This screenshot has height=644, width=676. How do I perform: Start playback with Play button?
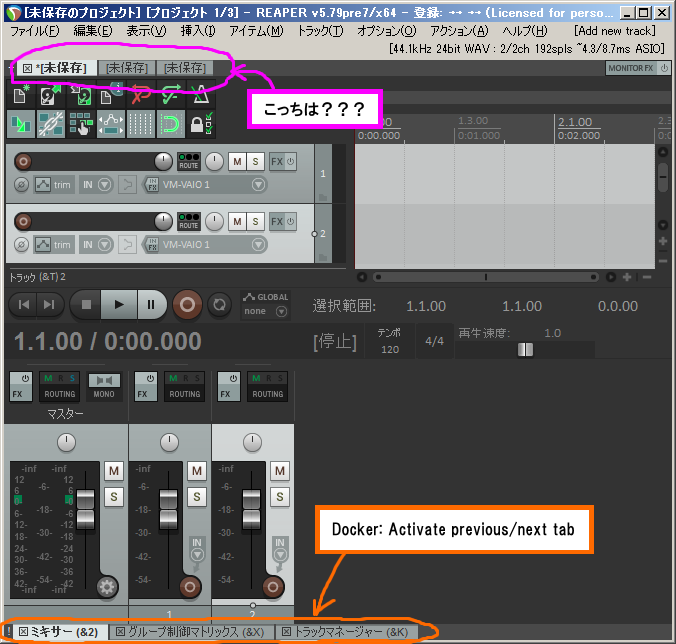coord(119,305)
